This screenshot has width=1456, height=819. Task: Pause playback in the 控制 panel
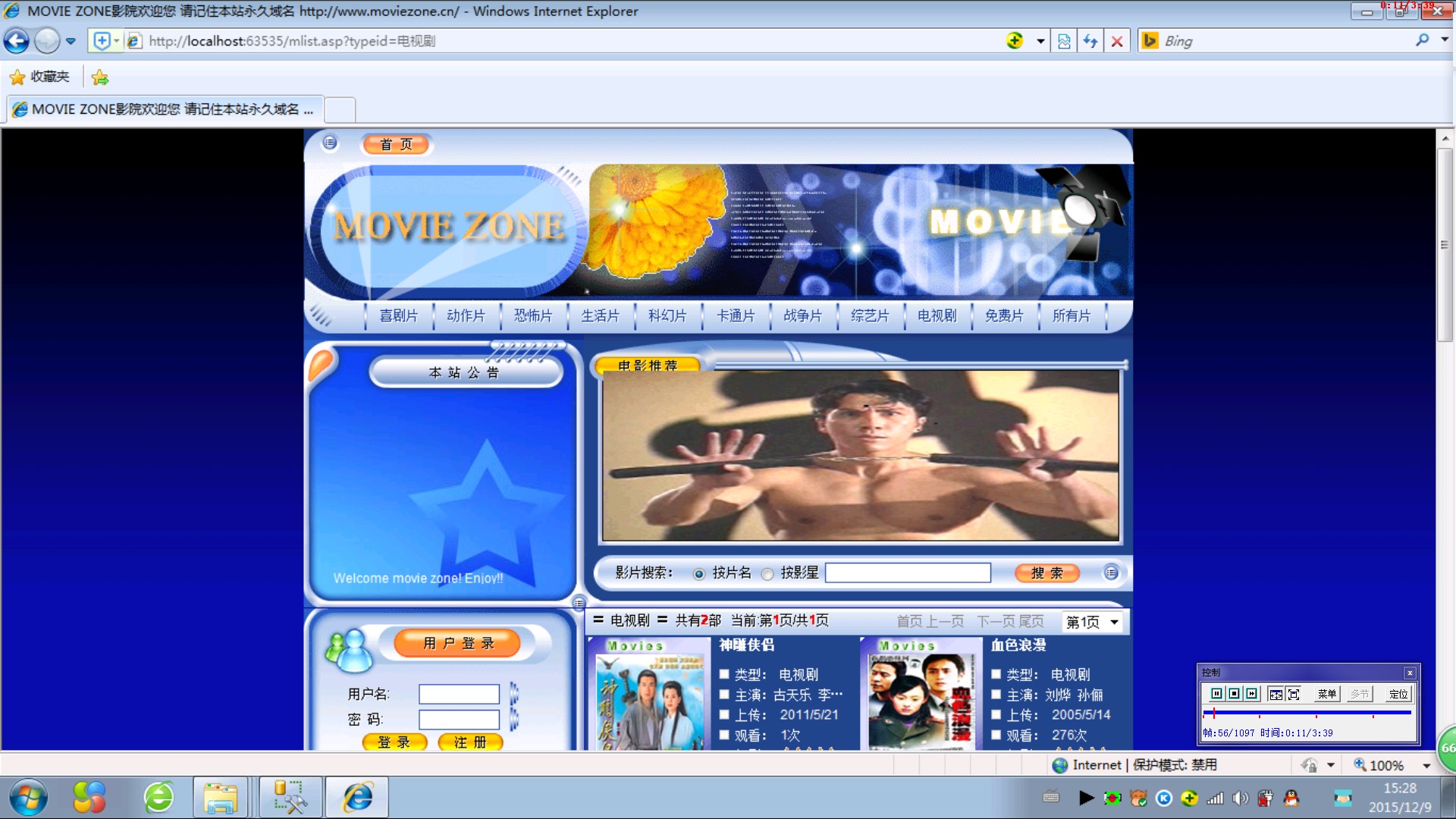click(1216, 693)
